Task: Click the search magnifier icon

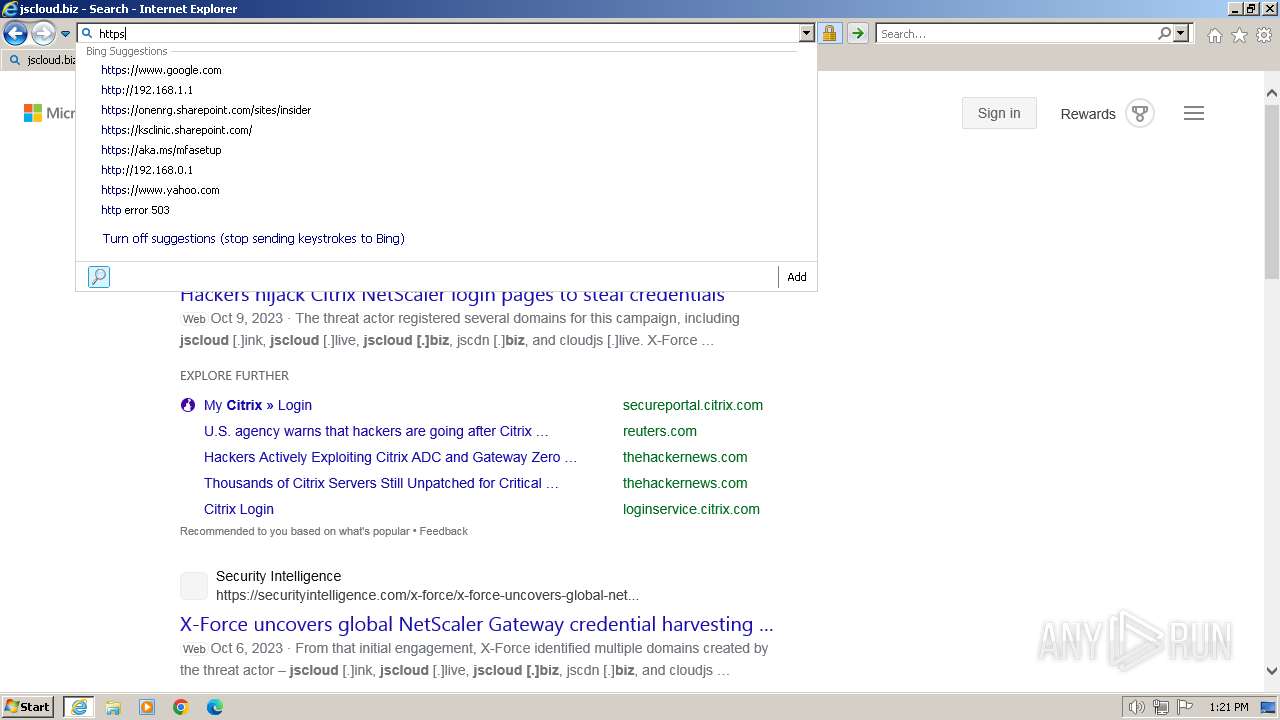Action: (1164, 33)
